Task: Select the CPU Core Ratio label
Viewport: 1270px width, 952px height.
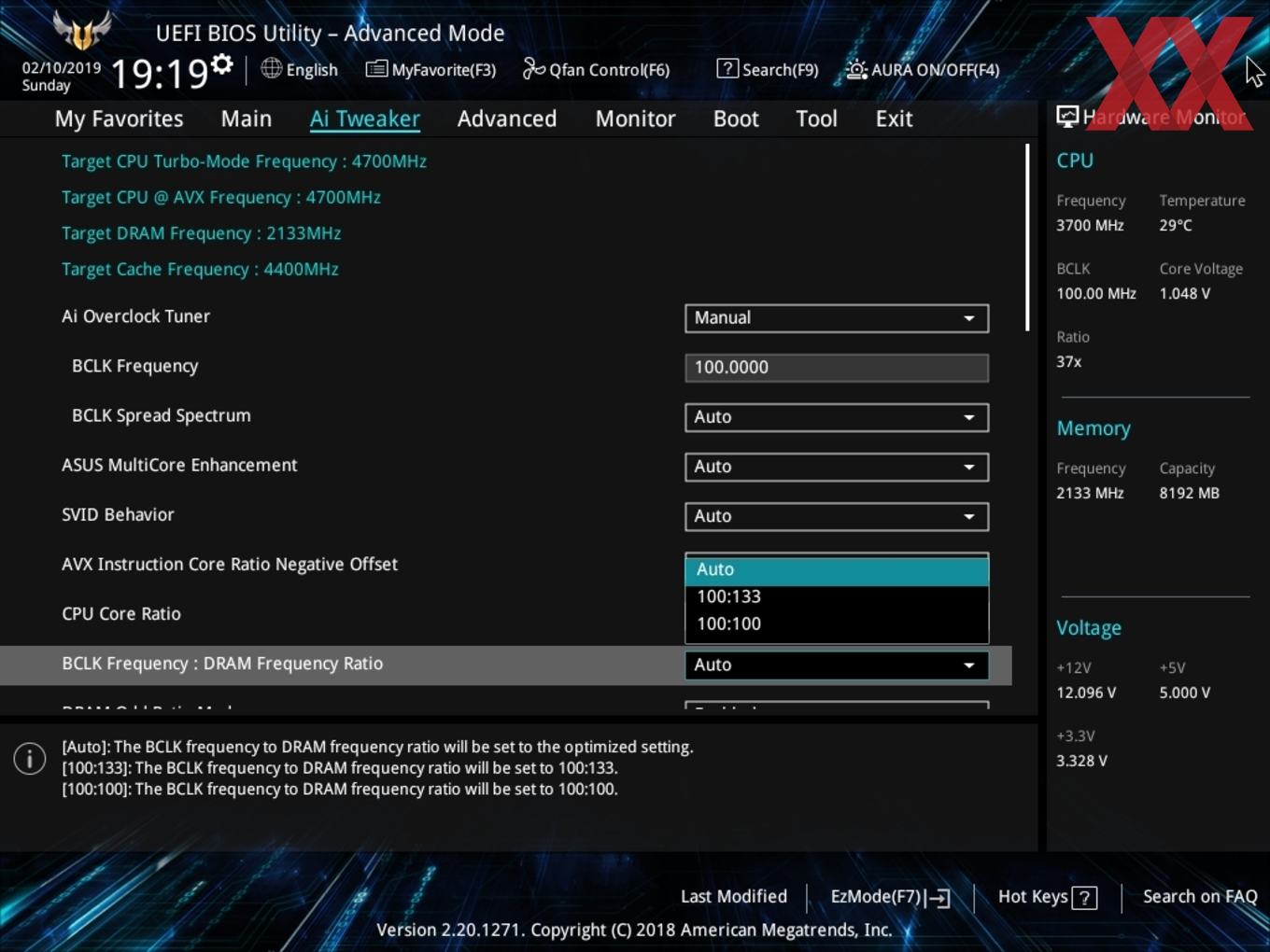Action: click(121, 613)
